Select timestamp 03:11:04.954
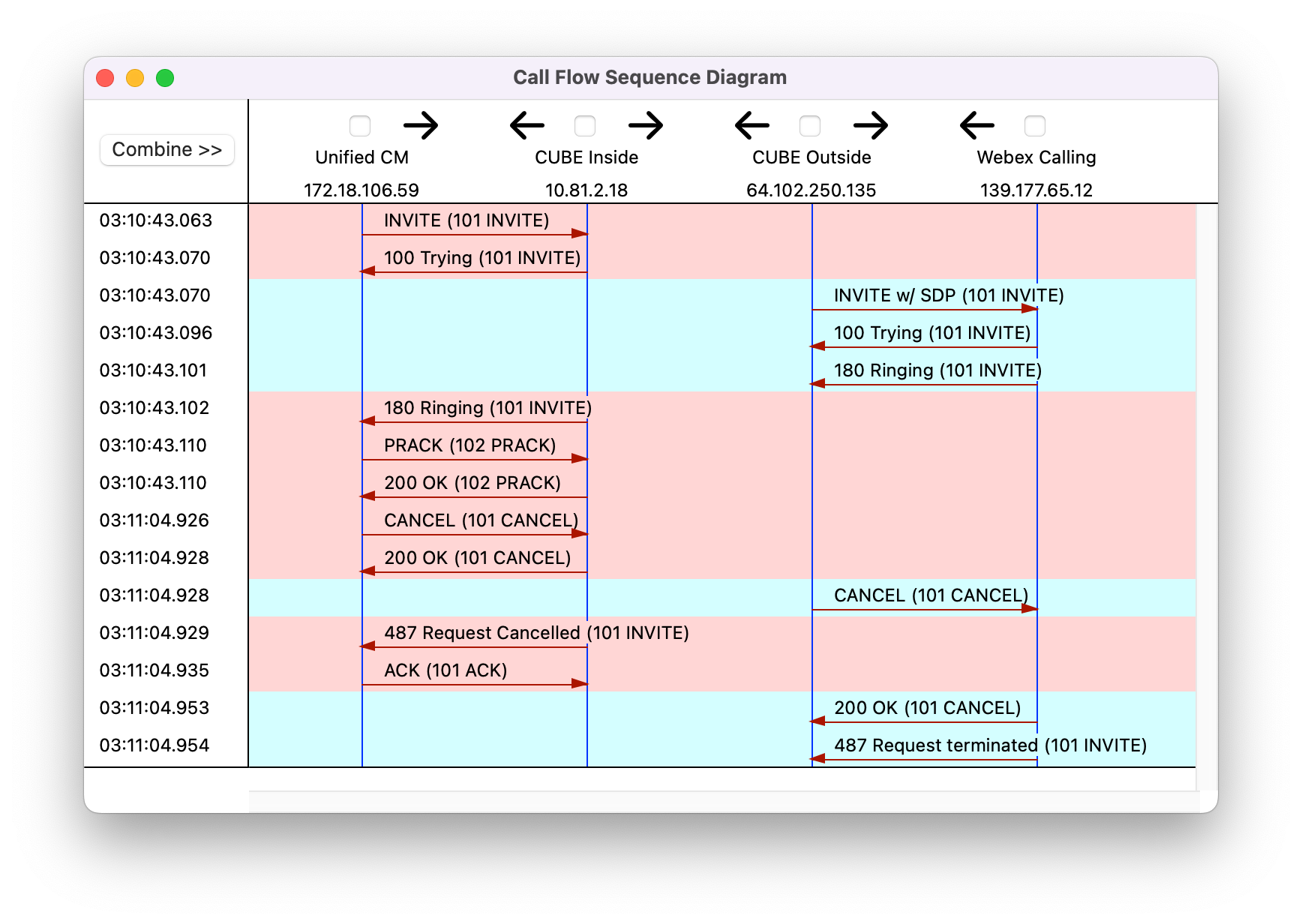Screen dimensions: 1302x924 (154, 745)
